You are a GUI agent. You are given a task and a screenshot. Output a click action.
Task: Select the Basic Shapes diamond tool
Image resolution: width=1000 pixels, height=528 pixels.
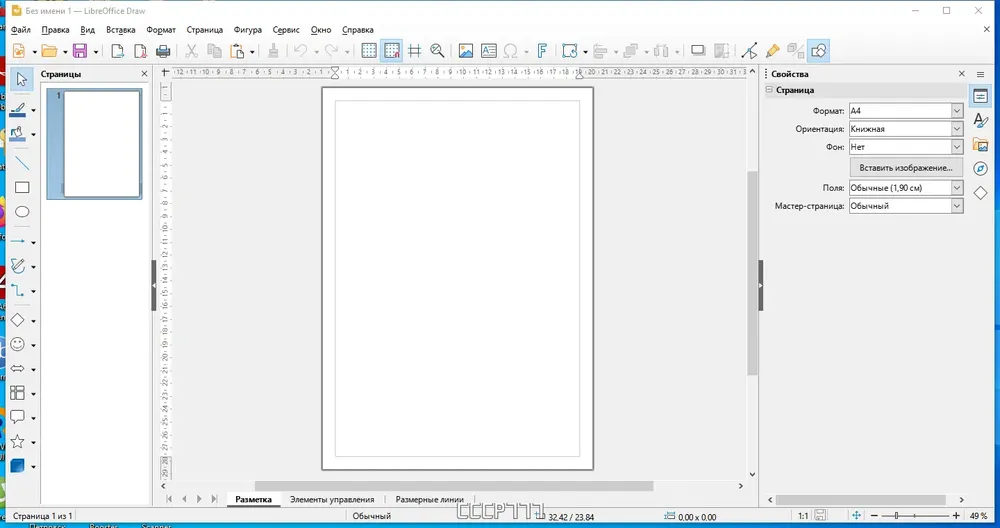pyautogui.click(x=18, y=320)
